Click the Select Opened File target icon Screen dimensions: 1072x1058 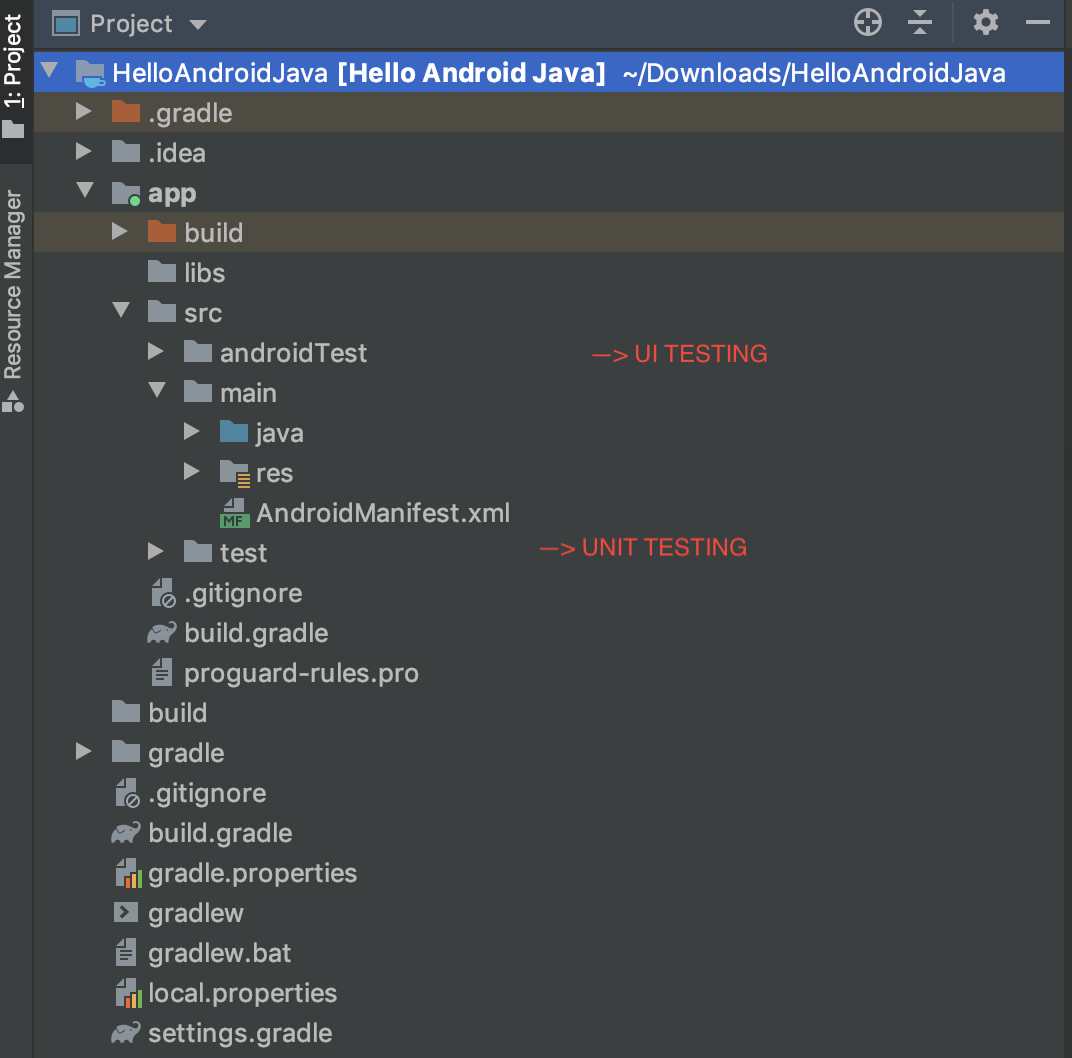click(x=866, y=22)
